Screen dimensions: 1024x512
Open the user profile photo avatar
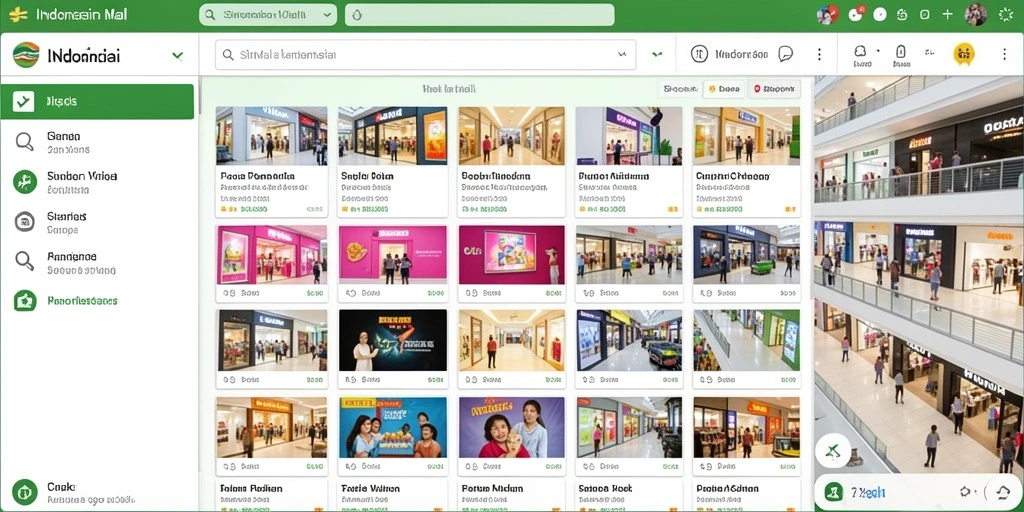point(976,14)
